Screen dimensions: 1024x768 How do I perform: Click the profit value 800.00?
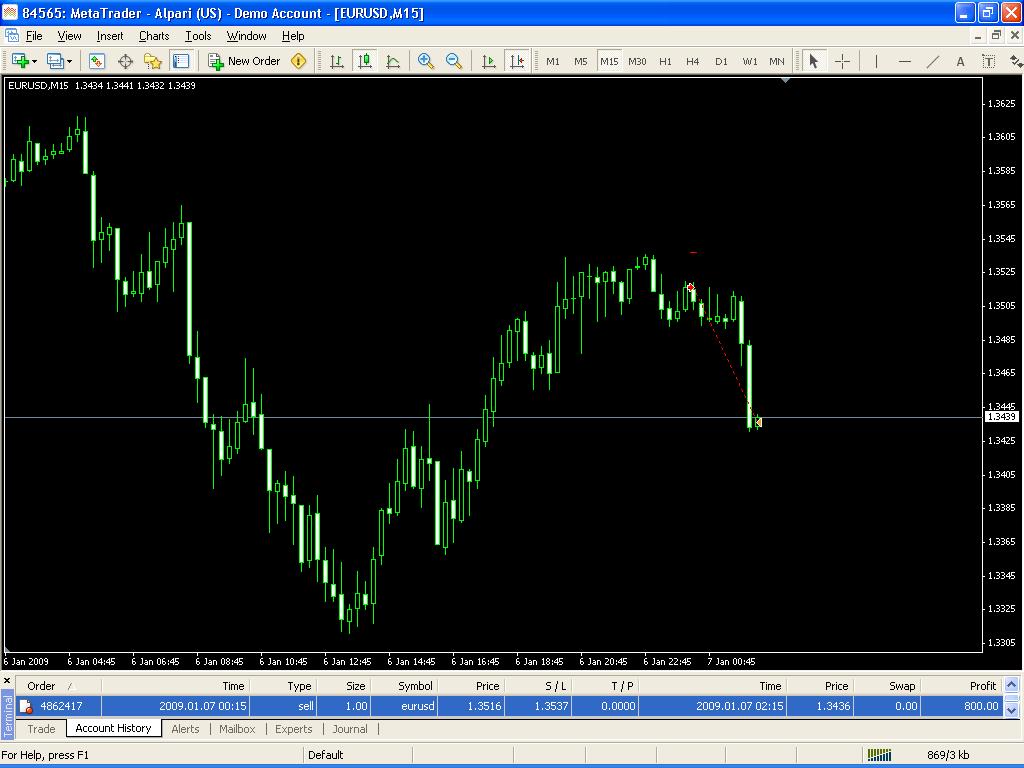coord(981,706)
